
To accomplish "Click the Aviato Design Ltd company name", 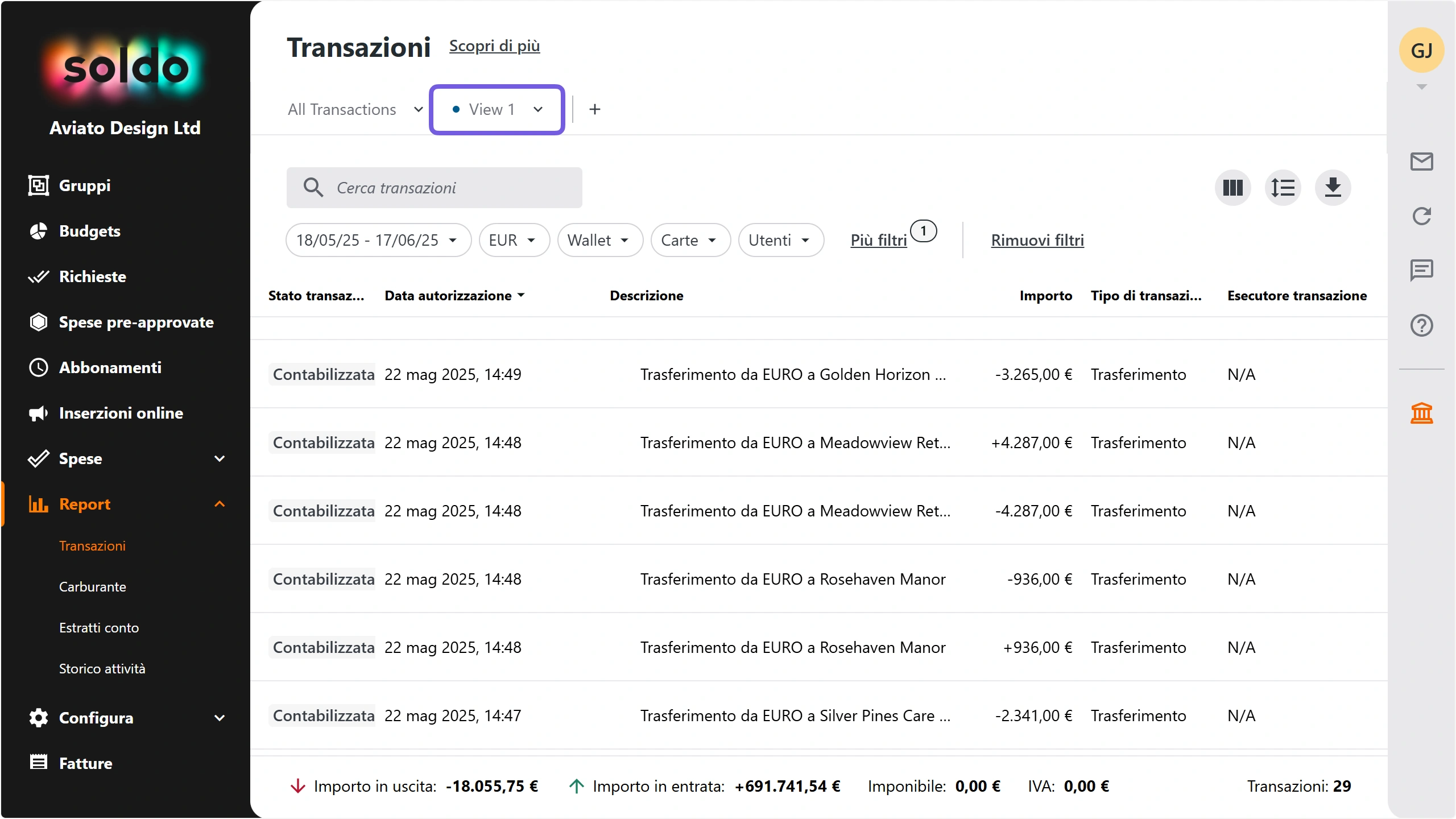I will pyautogui.click(x=125, y=128).
